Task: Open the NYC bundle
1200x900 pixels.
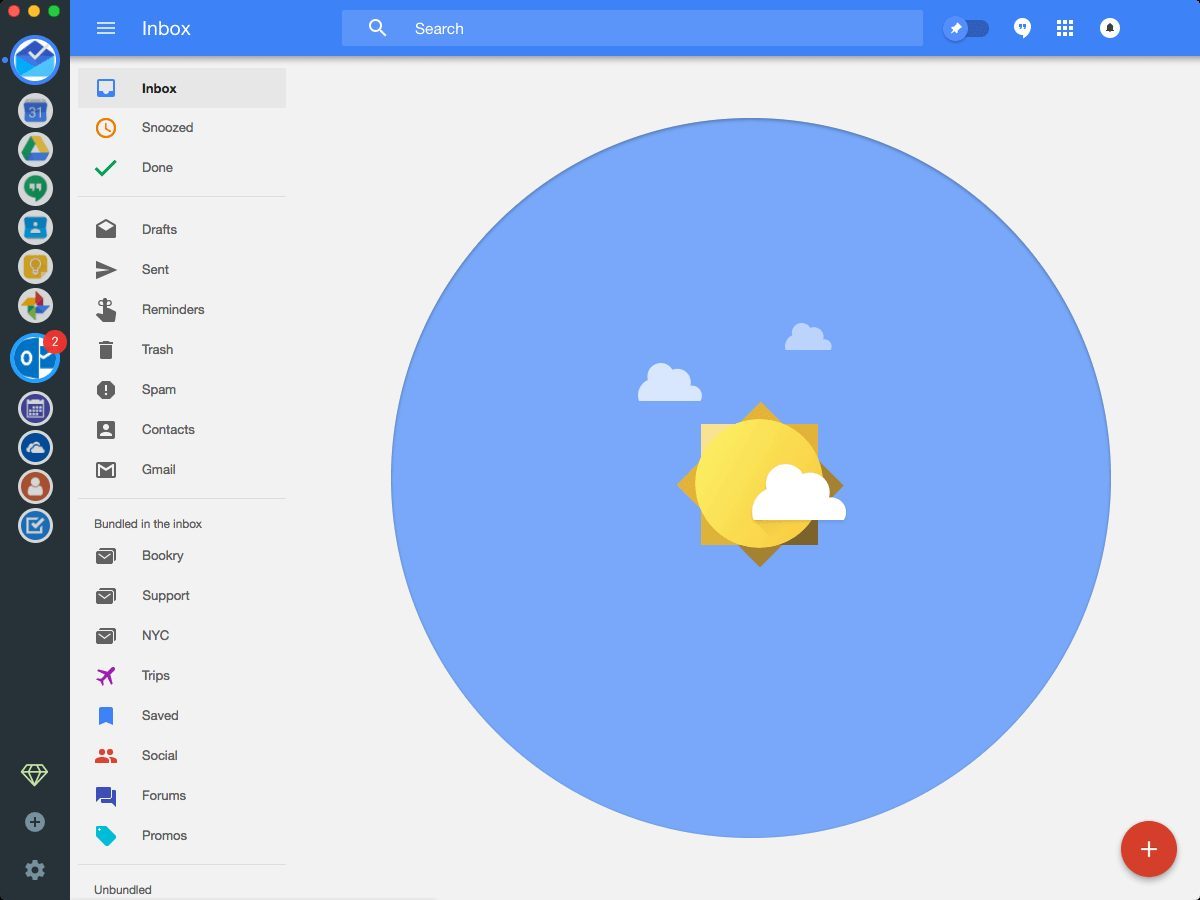Action: [182, 636]
